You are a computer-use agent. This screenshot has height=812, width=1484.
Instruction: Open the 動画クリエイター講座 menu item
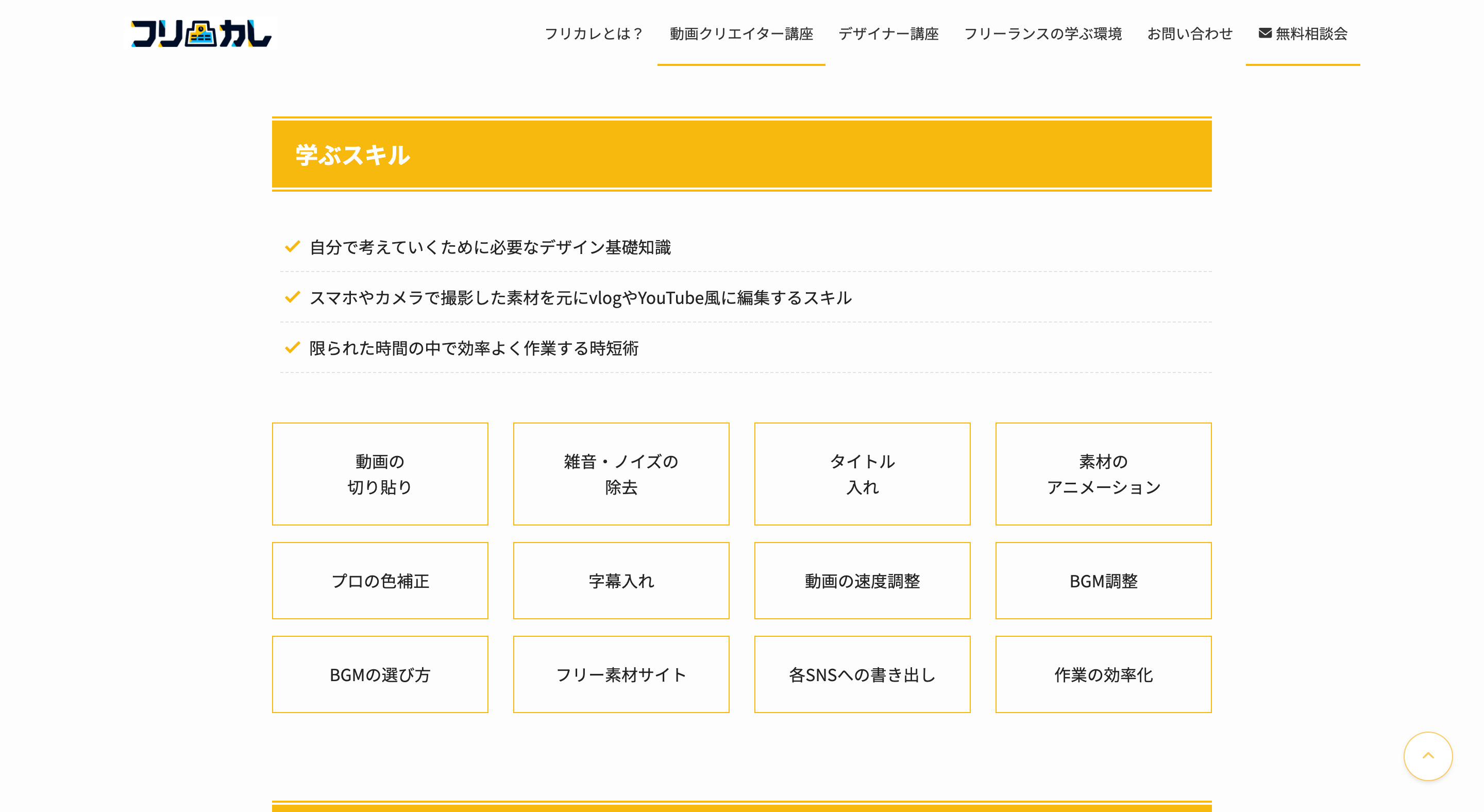pos(741,33)
